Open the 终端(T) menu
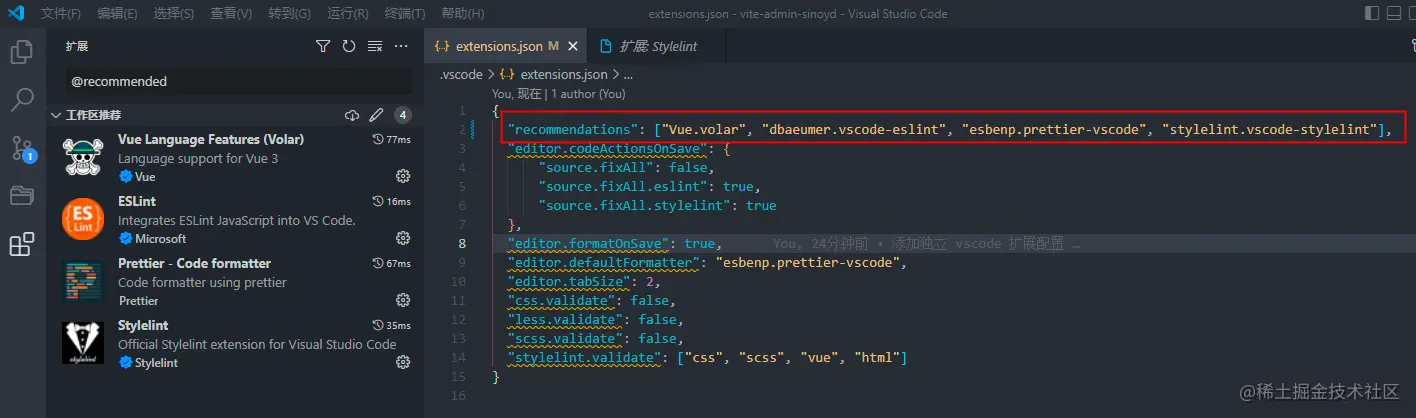The image size is (1416, 418). [x=404, y=14]
